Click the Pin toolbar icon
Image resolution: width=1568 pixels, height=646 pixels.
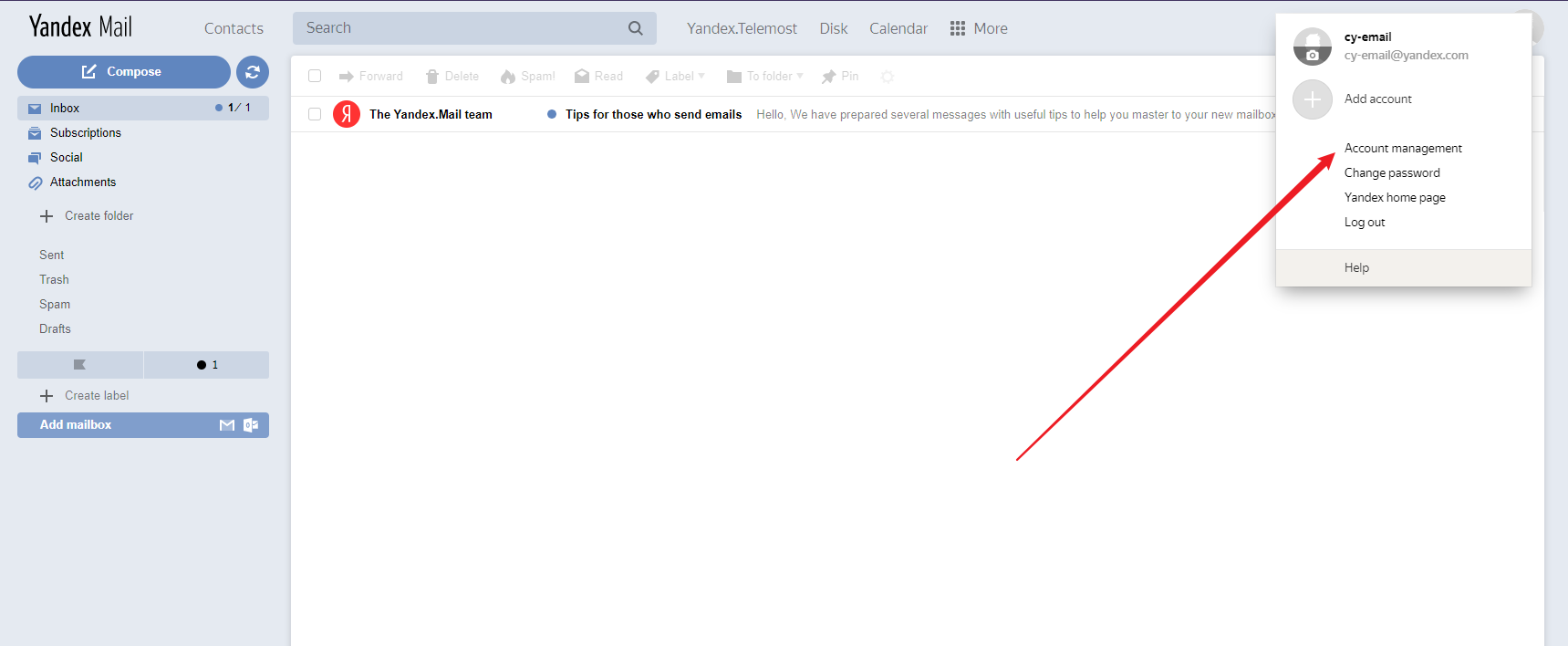828,77
